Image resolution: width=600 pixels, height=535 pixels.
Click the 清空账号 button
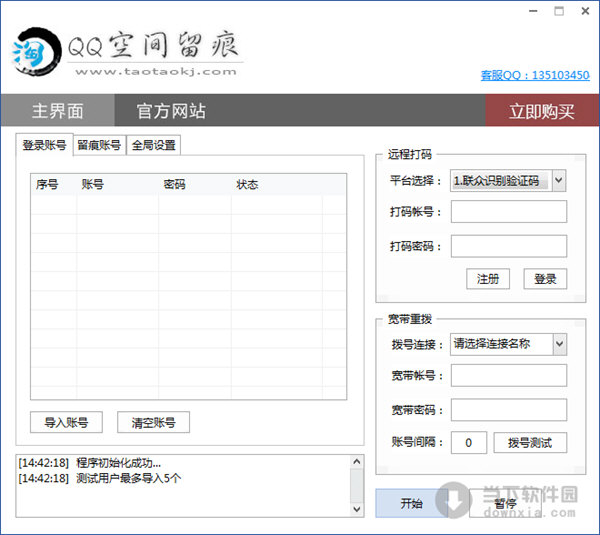[153, 422]
